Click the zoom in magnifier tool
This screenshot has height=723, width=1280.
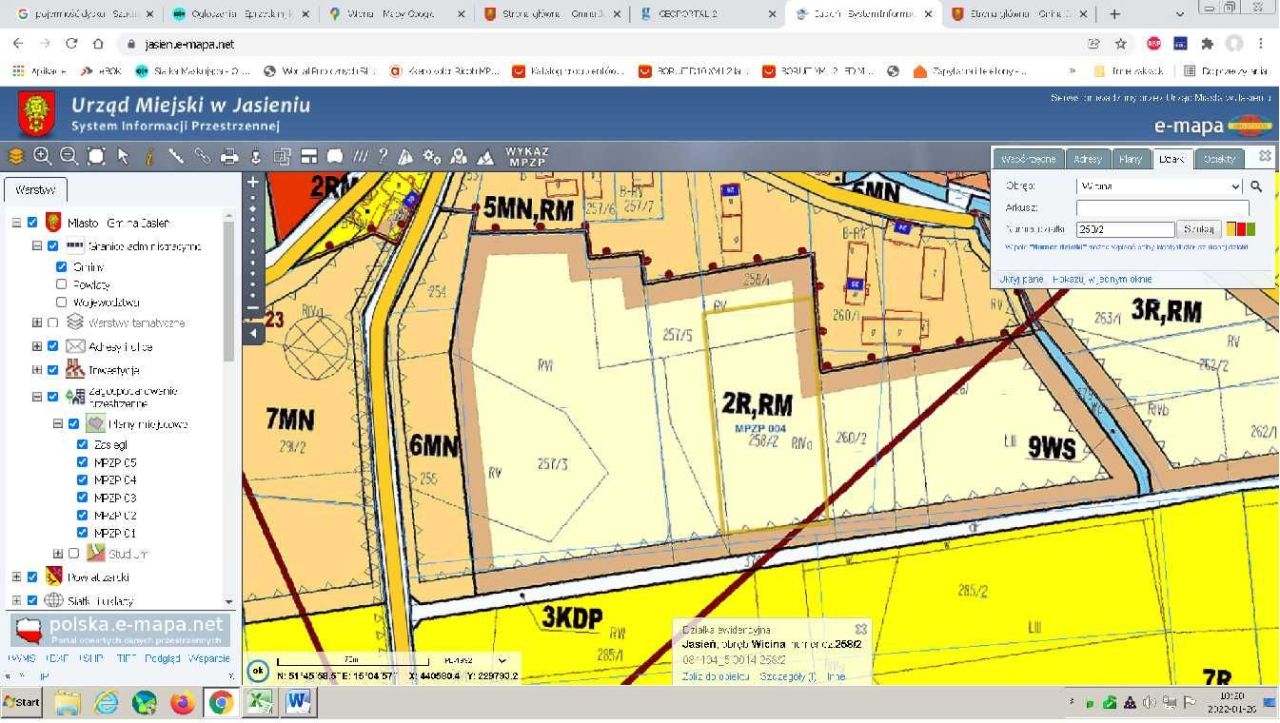(x=42, y=156)
